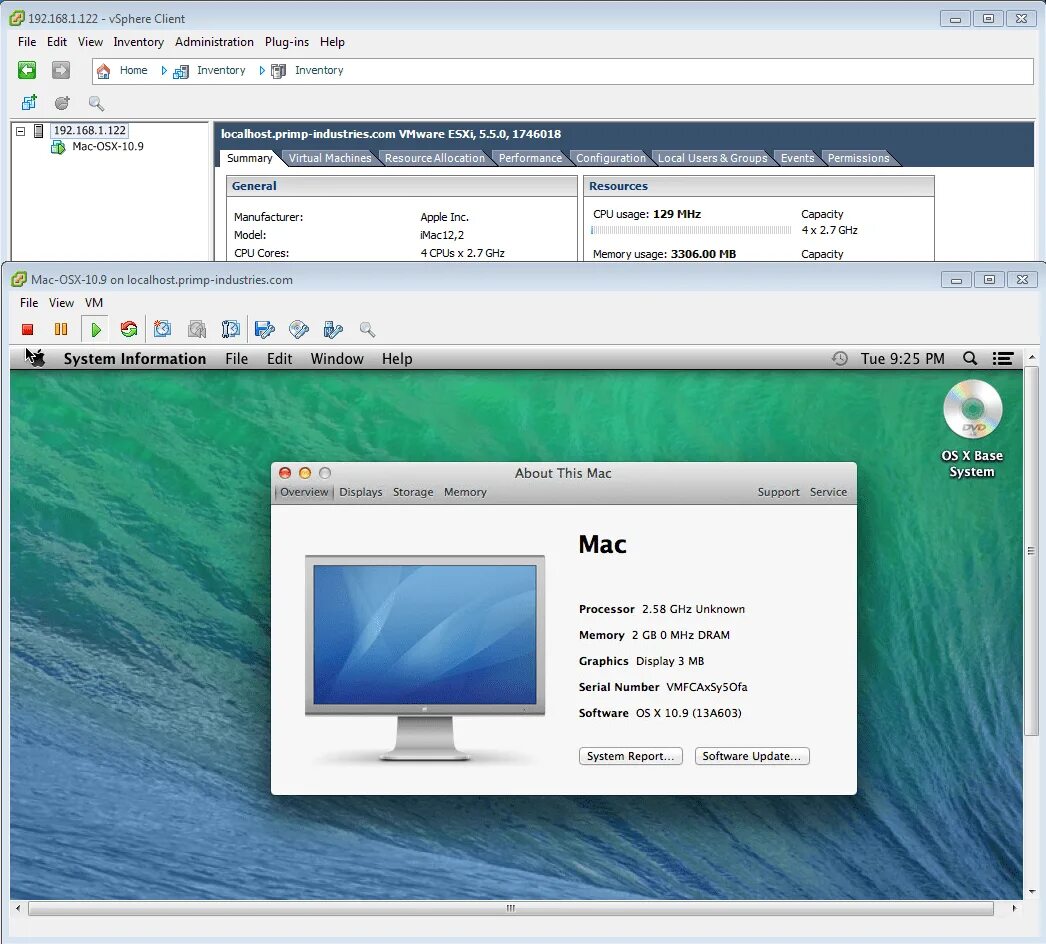Viewport: 1046px width, 944px height.
Task: Open the Apple menu in the guest
Action: pos(37,358)
